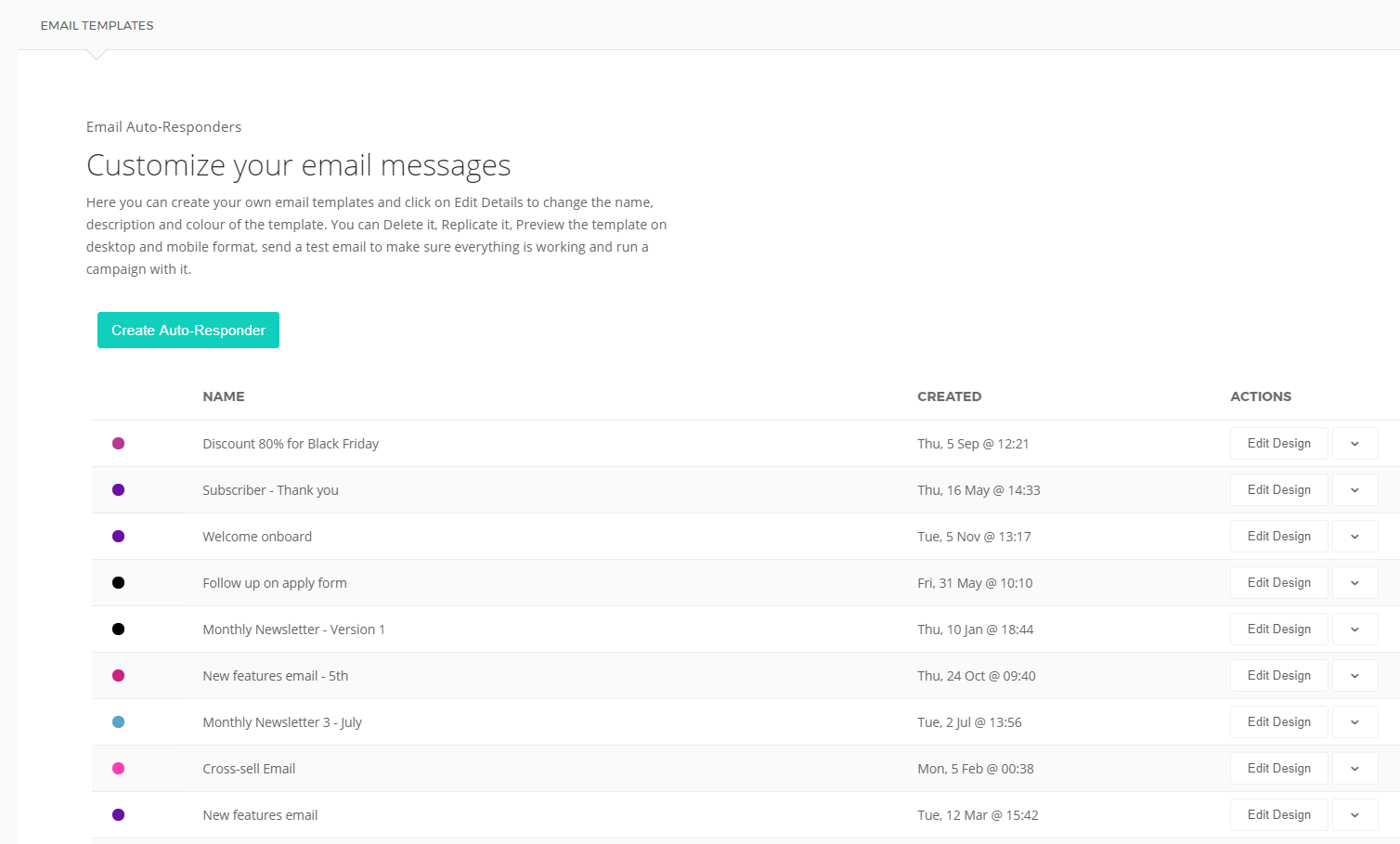Click the CREATED column header
The width and height of the screenshot is (1400, 844).
[950, 396]
